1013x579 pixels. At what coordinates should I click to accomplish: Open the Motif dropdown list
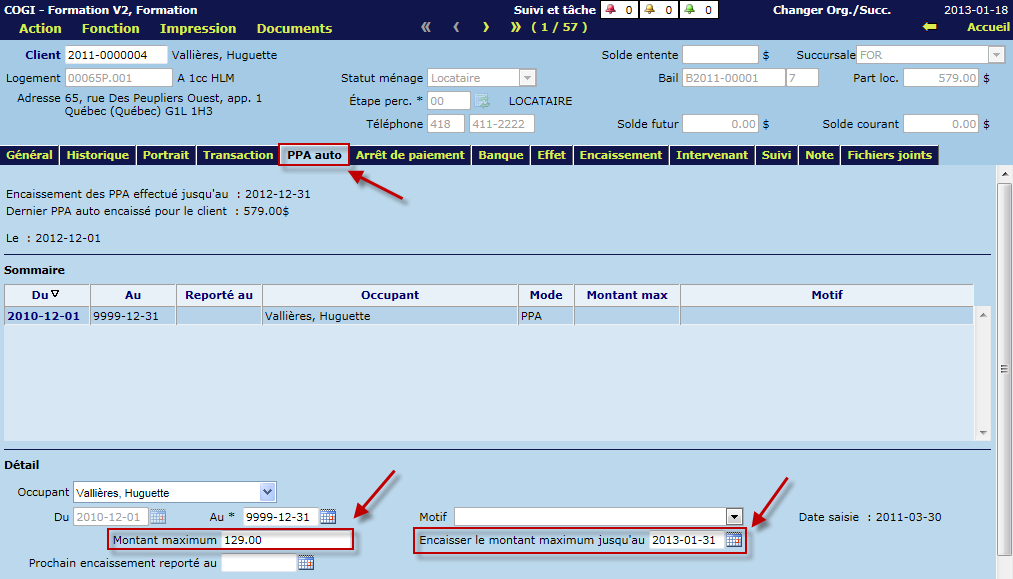click(x=735, y=517)
